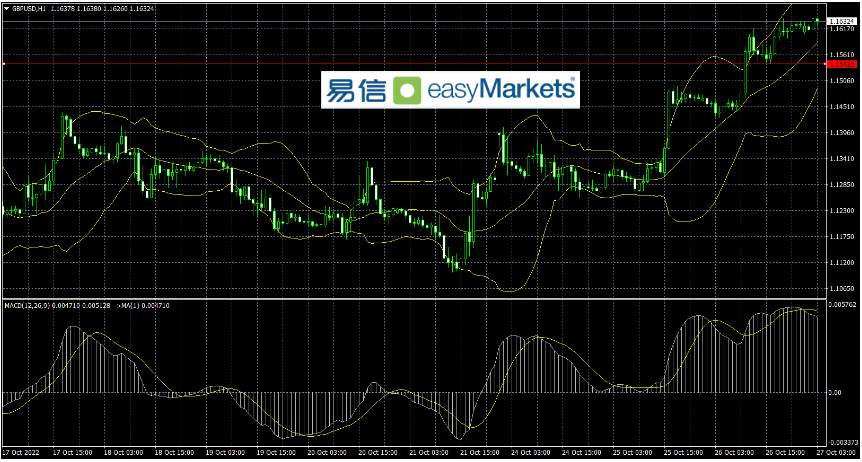Viewport: 862px width, 462px height.
Task: Click the triangle arrow beside GBPUSD,H1
Action: pyautogui.click(x=6, y=8)
